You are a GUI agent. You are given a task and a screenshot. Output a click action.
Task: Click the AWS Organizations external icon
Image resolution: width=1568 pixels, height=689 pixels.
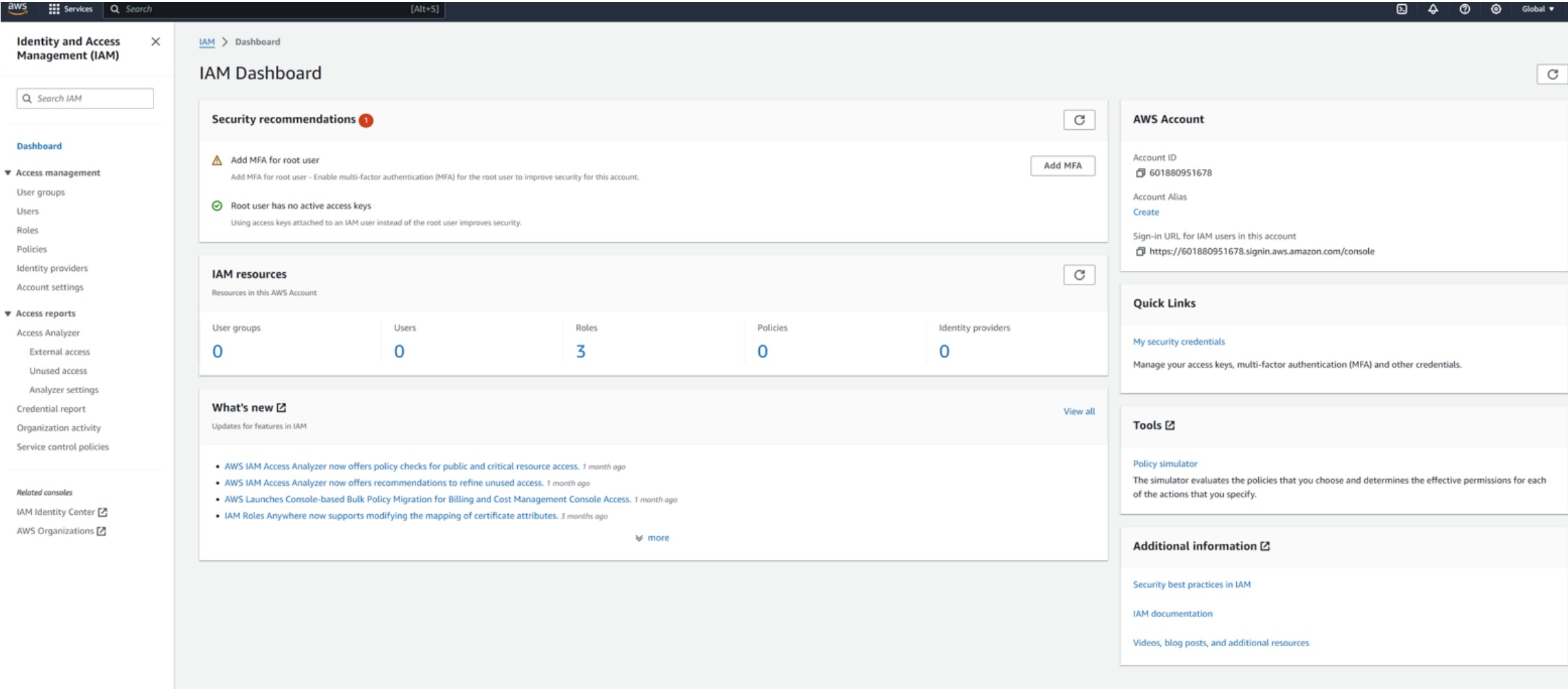[101, 531]
